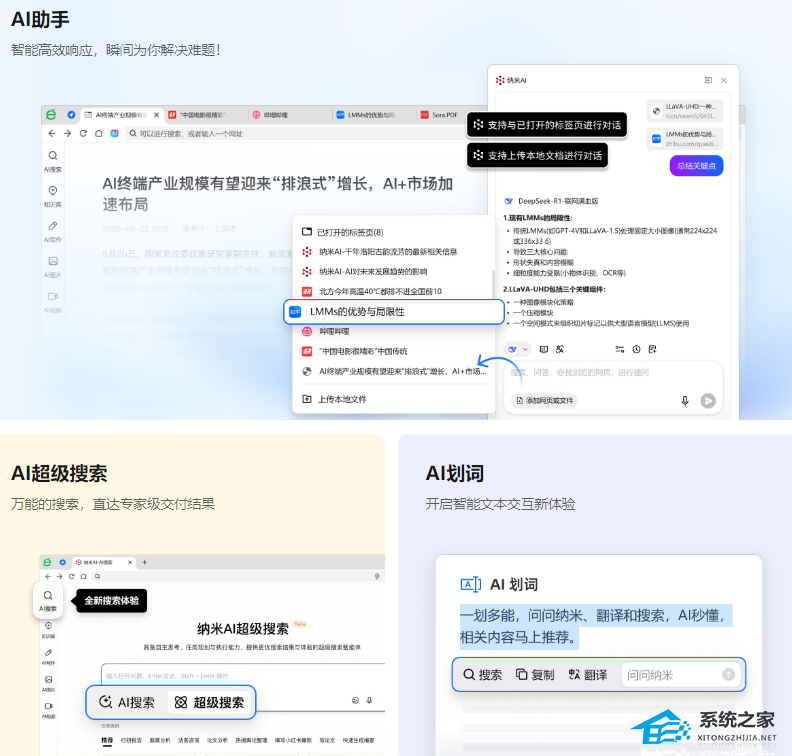Click the emoji face icon in the super search box

[356, 700]
